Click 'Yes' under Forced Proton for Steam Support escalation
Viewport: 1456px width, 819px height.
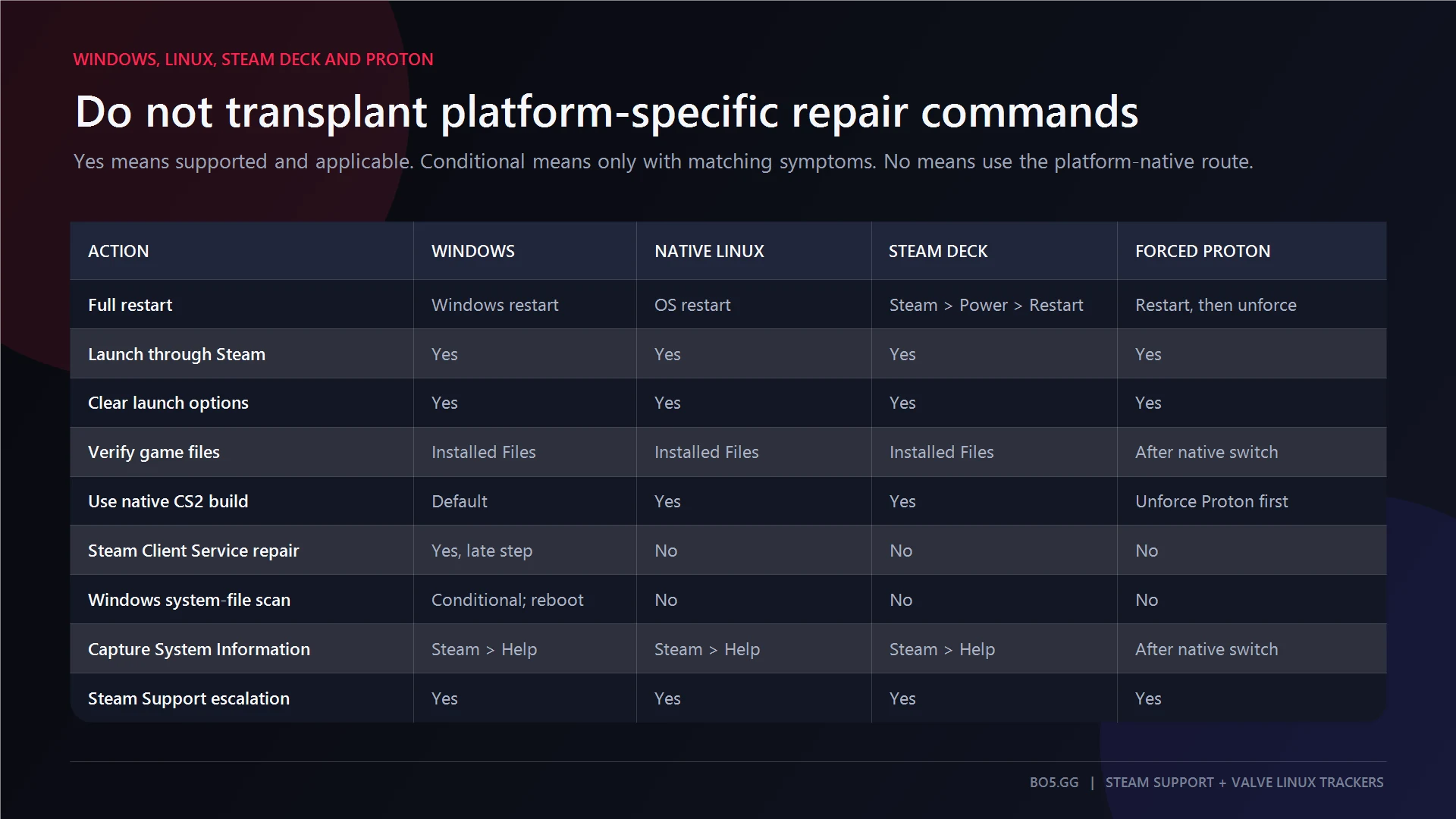pyautogui.click(x=1148, y=698)
